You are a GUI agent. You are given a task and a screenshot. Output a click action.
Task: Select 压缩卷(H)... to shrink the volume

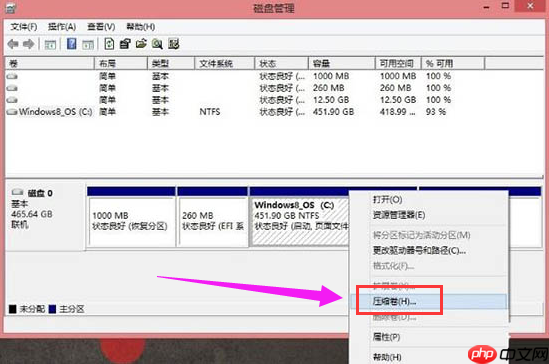pyautogui.click(x=429, y=301)
